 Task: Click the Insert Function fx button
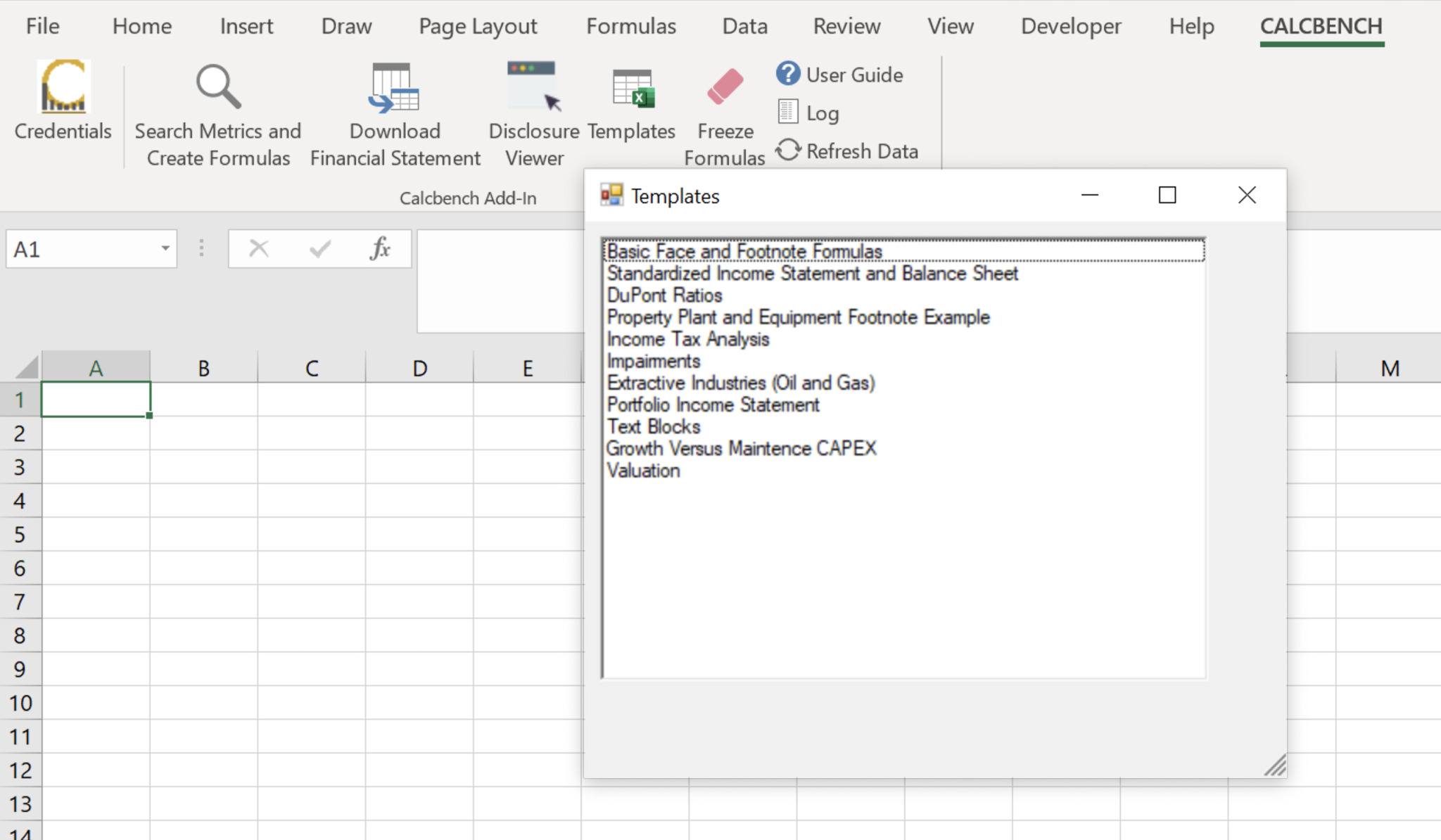pos(380,249)
